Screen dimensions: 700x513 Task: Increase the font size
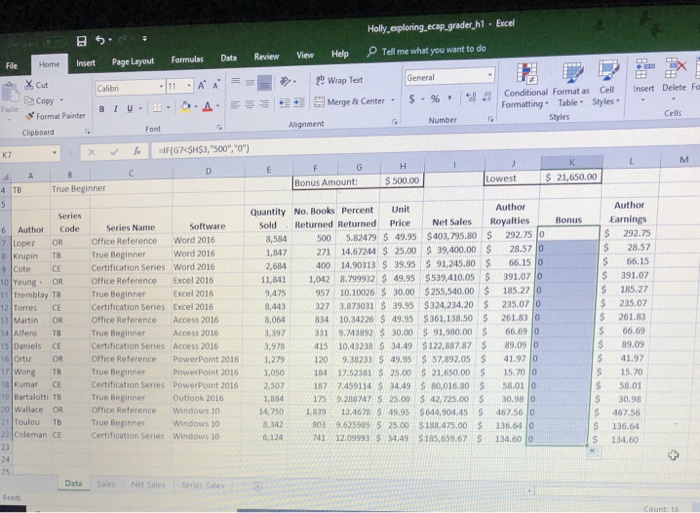(202, 85)
